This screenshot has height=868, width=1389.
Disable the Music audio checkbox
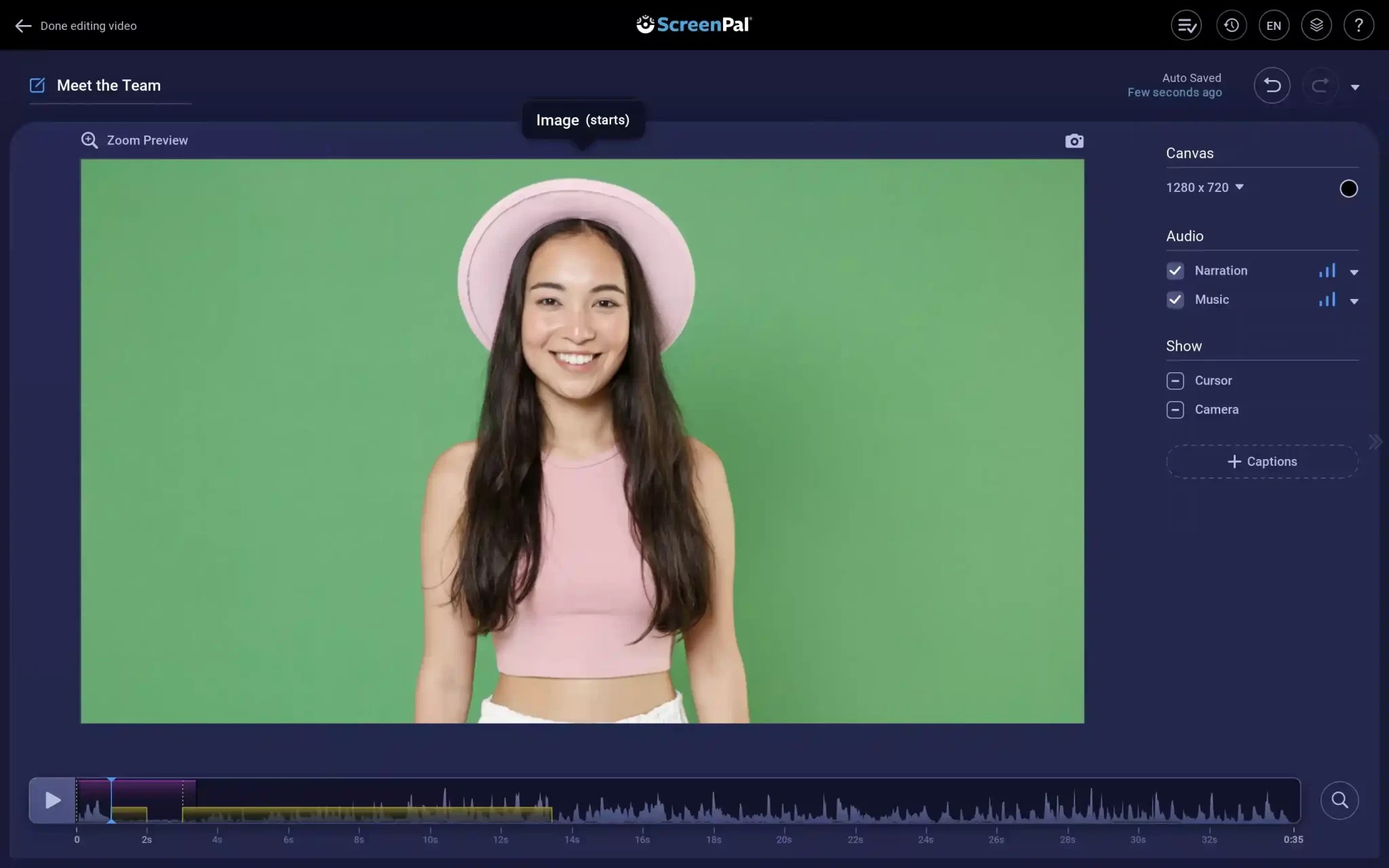click(x=1175, y=300)
